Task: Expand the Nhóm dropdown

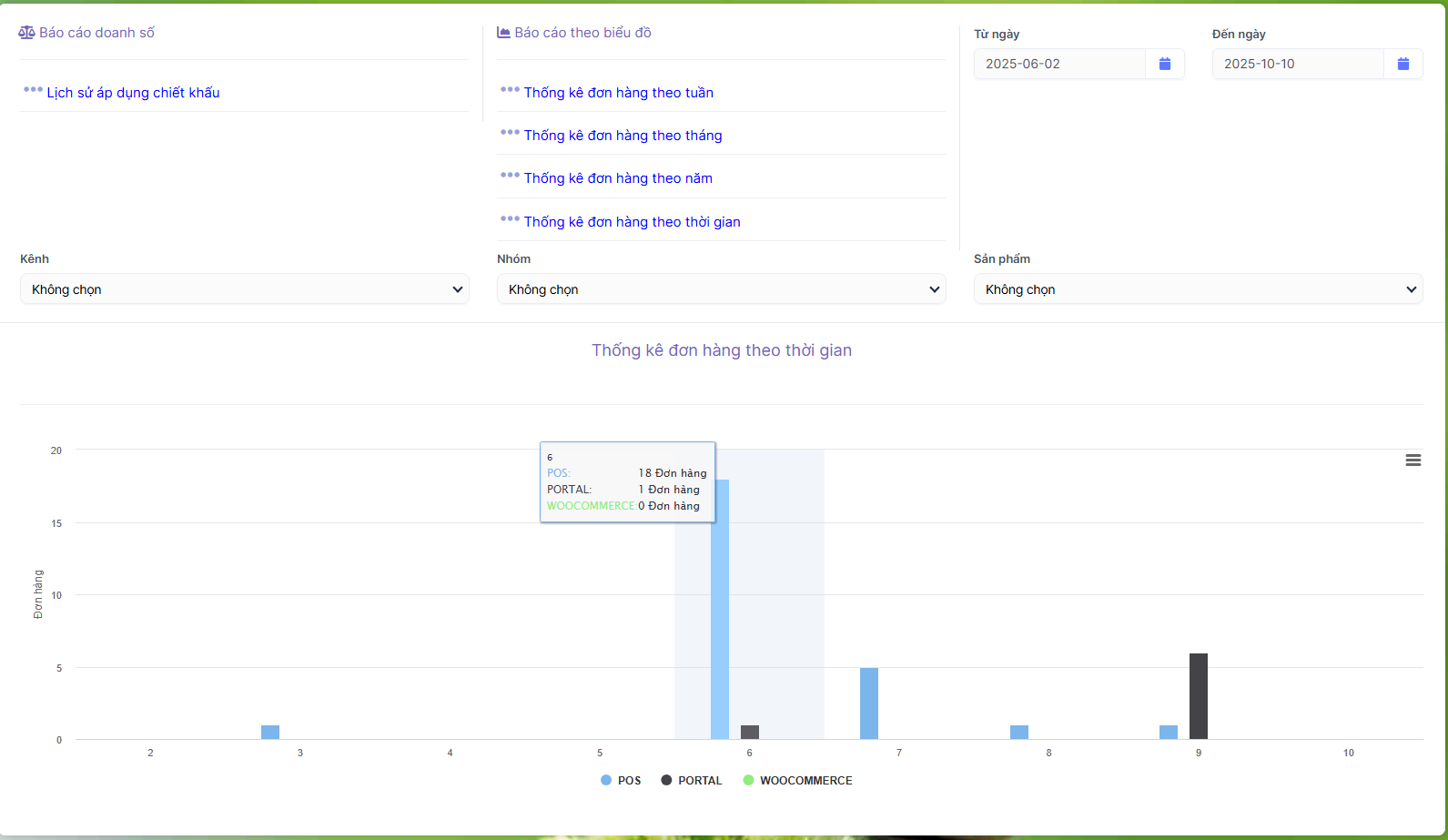Action: tap(721, 289)
